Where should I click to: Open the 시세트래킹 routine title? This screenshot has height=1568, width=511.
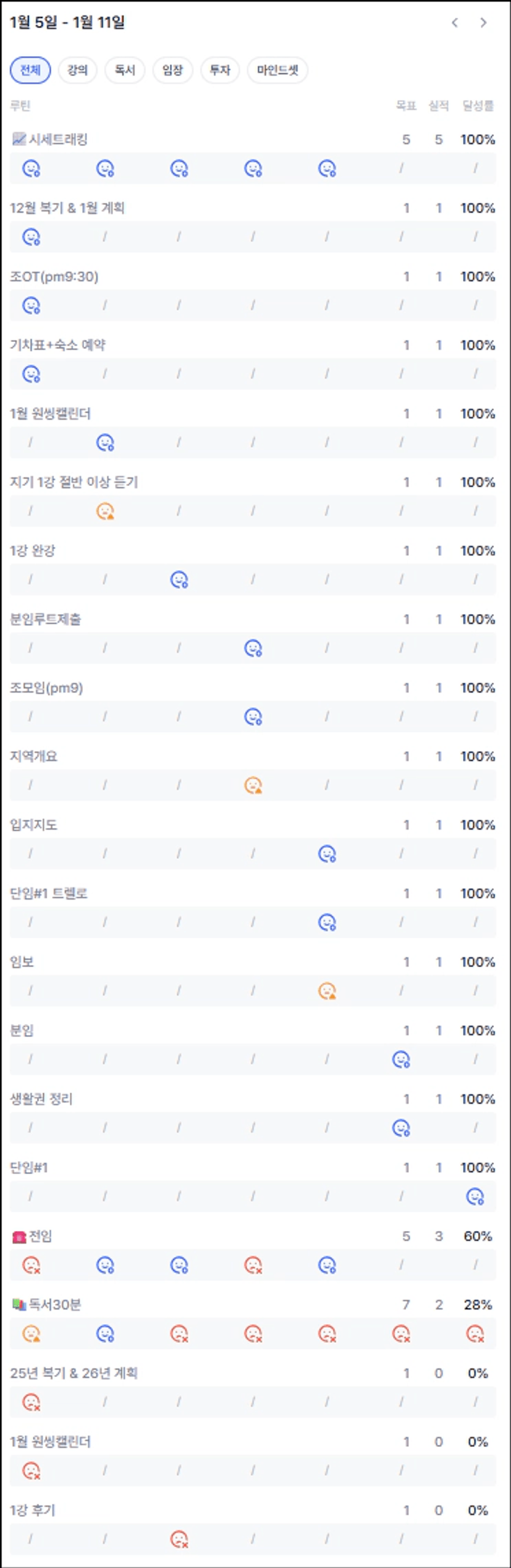(58, 139)
